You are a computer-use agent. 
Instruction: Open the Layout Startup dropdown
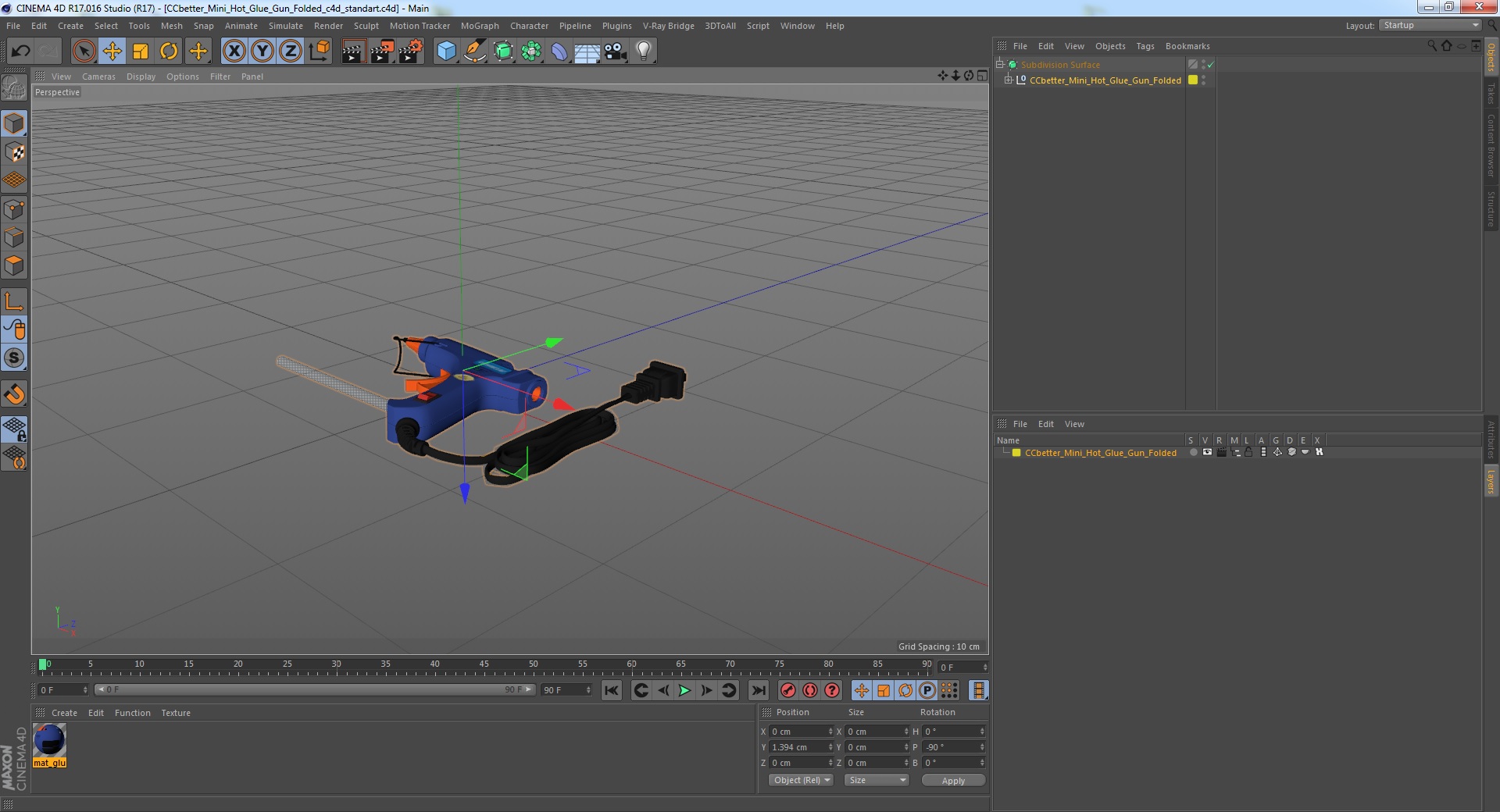tap(1430, 25)
